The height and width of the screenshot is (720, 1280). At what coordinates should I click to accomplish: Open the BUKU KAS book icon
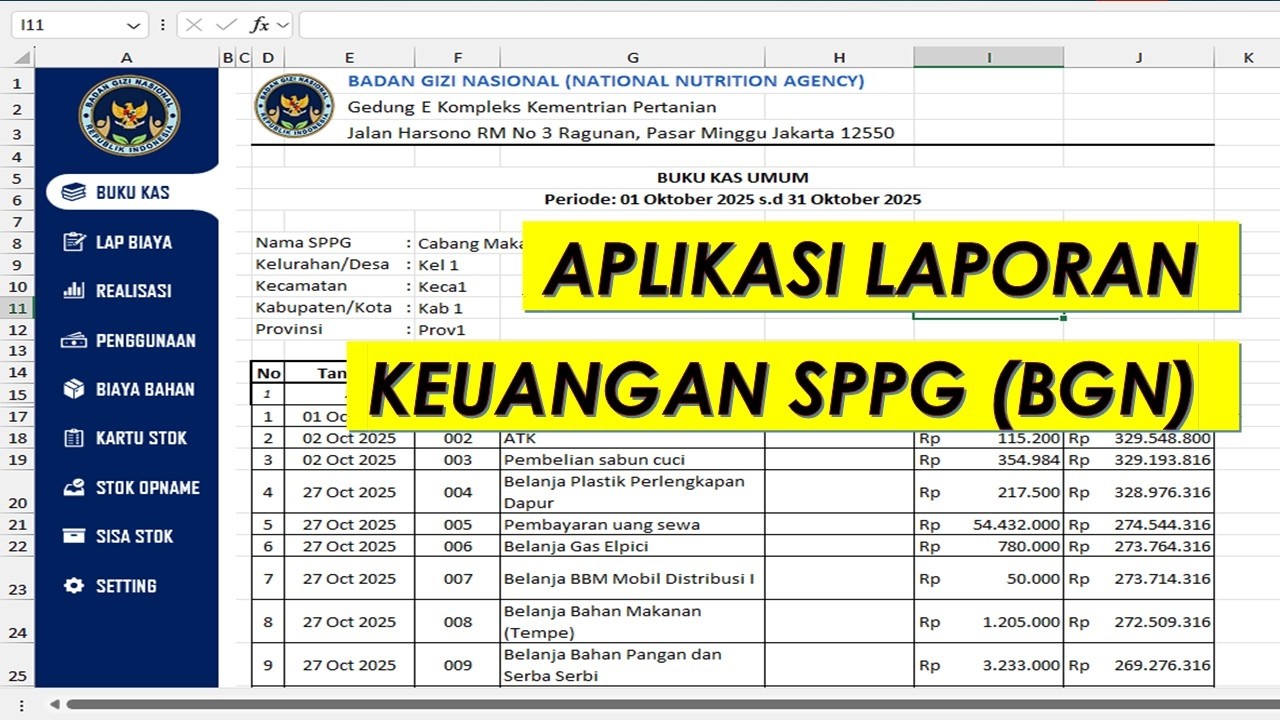point(73,192)
